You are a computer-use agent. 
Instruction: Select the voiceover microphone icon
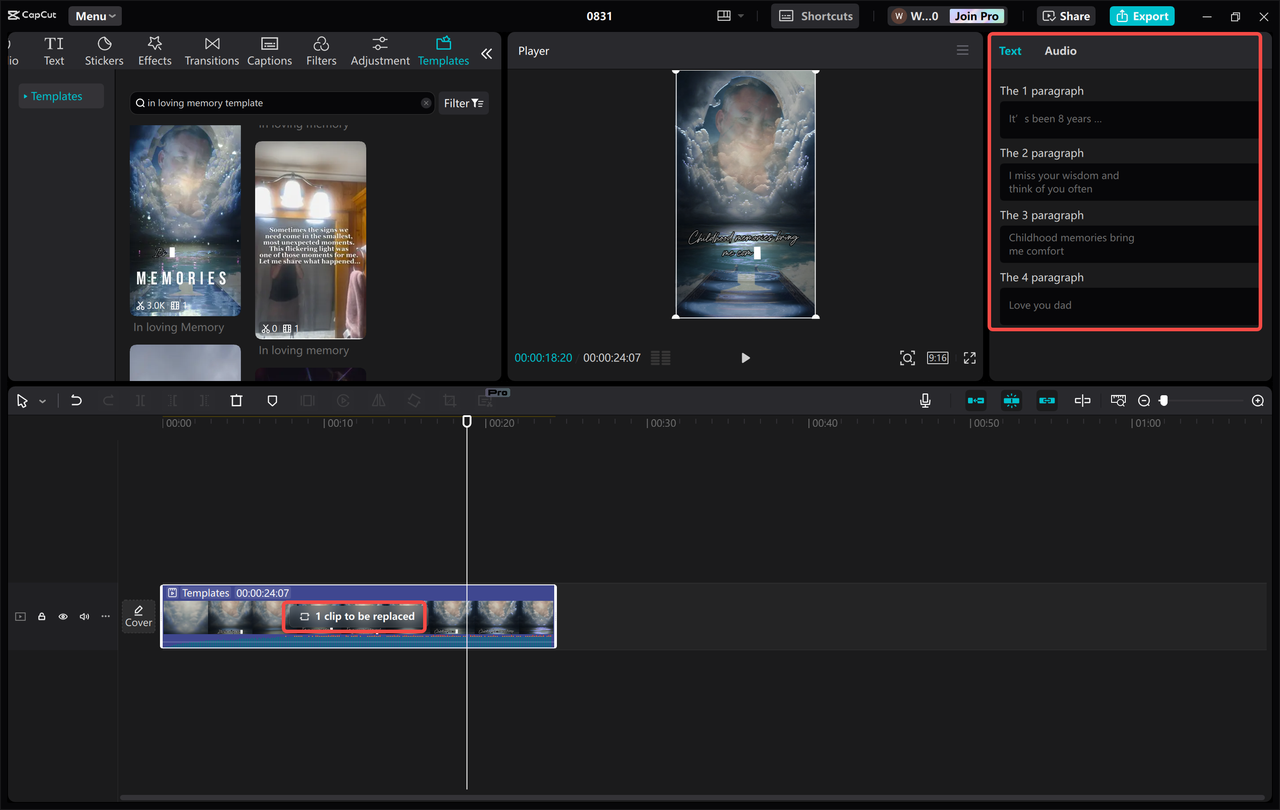[925, 400]
